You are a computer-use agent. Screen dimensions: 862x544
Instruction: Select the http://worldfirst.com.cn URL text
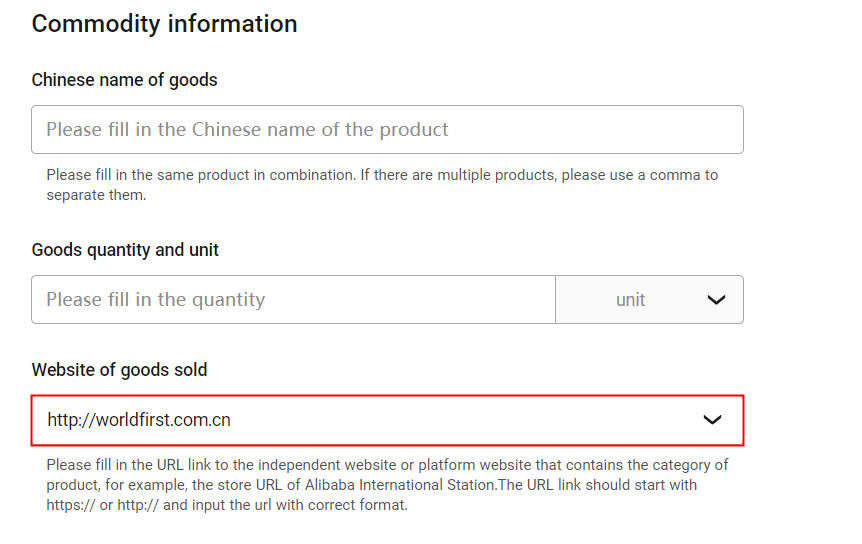coord(139,420)
